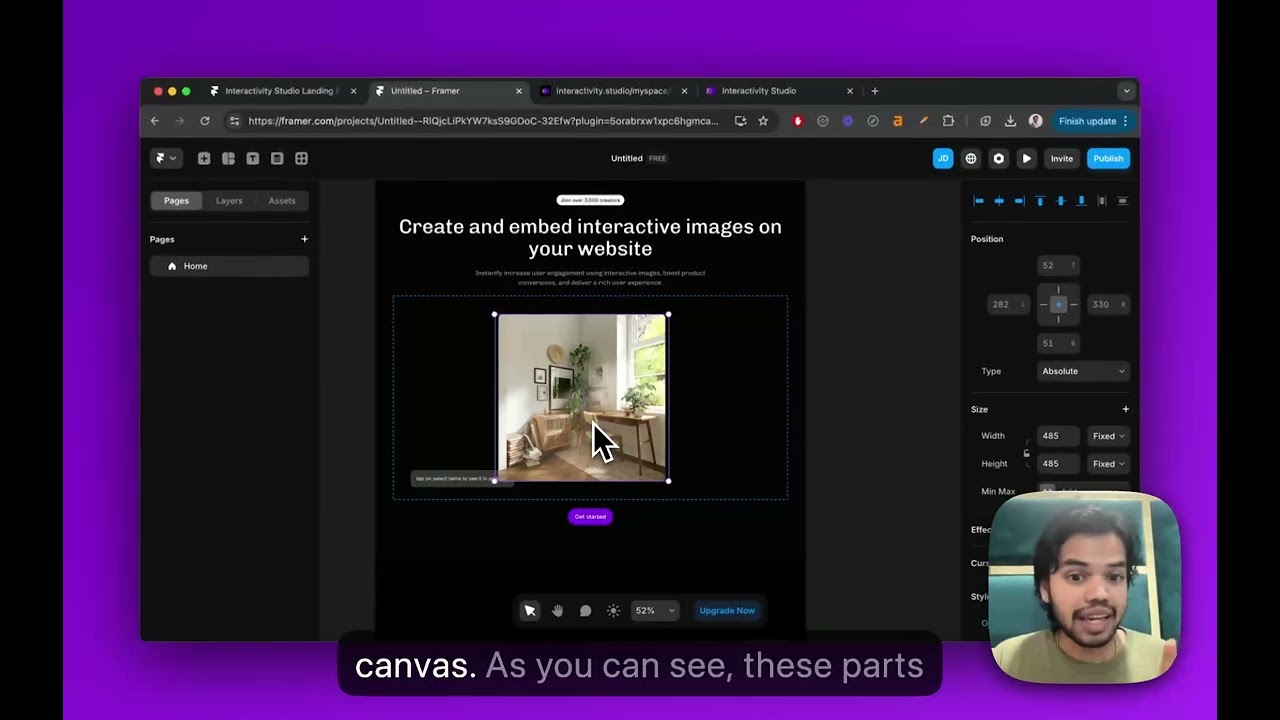1280x720 pixels.
Task: Open the Width Fixed sizing dropdown
Action: 1108,436
